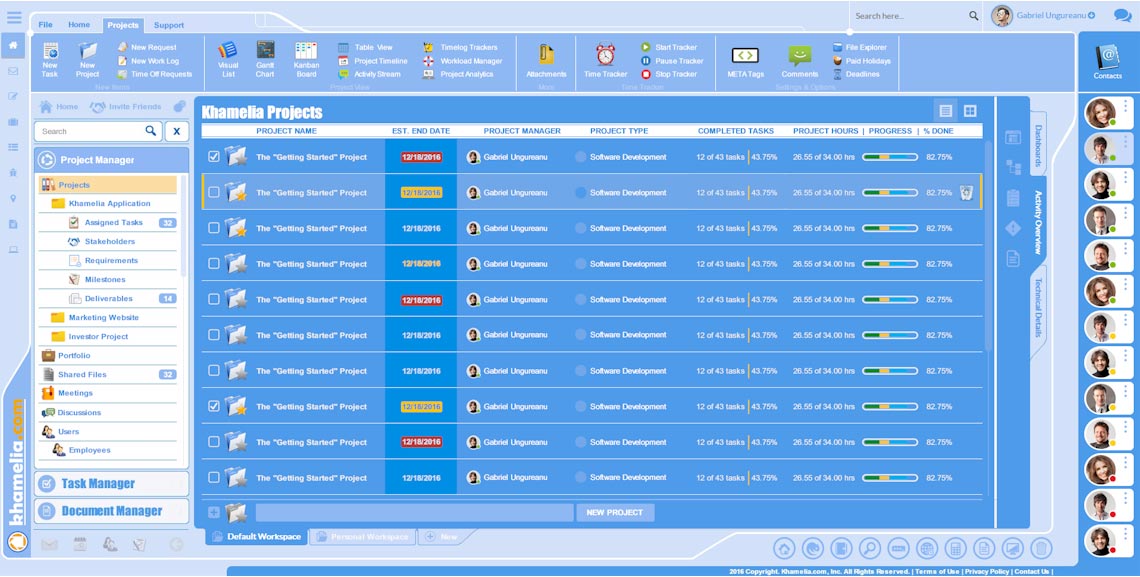Delete the highlighted project using its trash icon
Screen dimensions: 1140x577
966,193
